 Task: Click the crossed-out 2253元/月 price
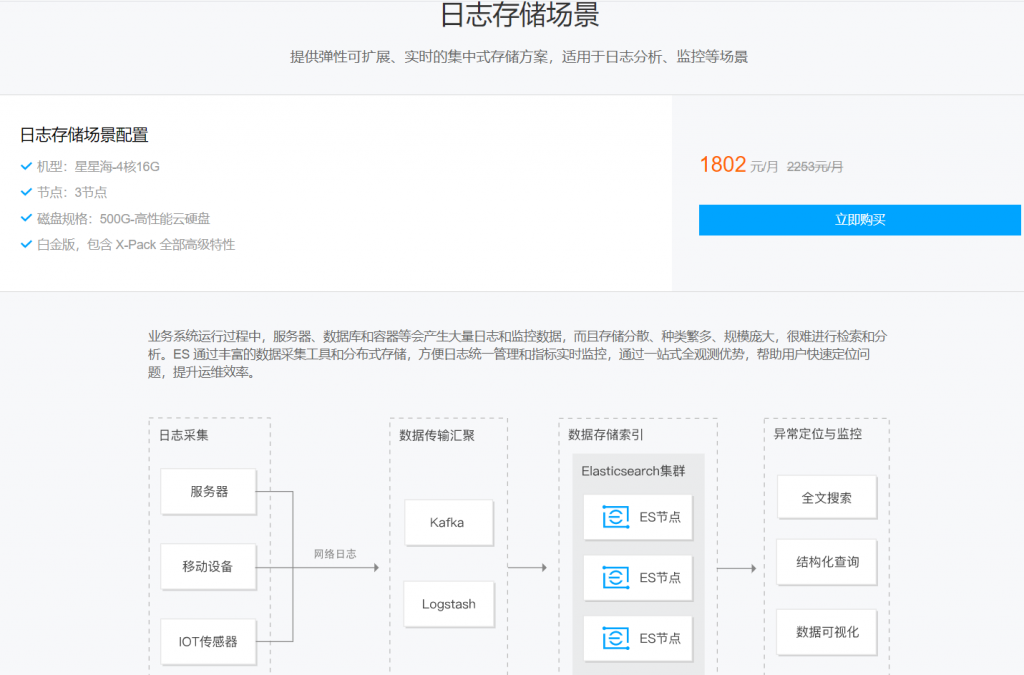pos(814,167)
